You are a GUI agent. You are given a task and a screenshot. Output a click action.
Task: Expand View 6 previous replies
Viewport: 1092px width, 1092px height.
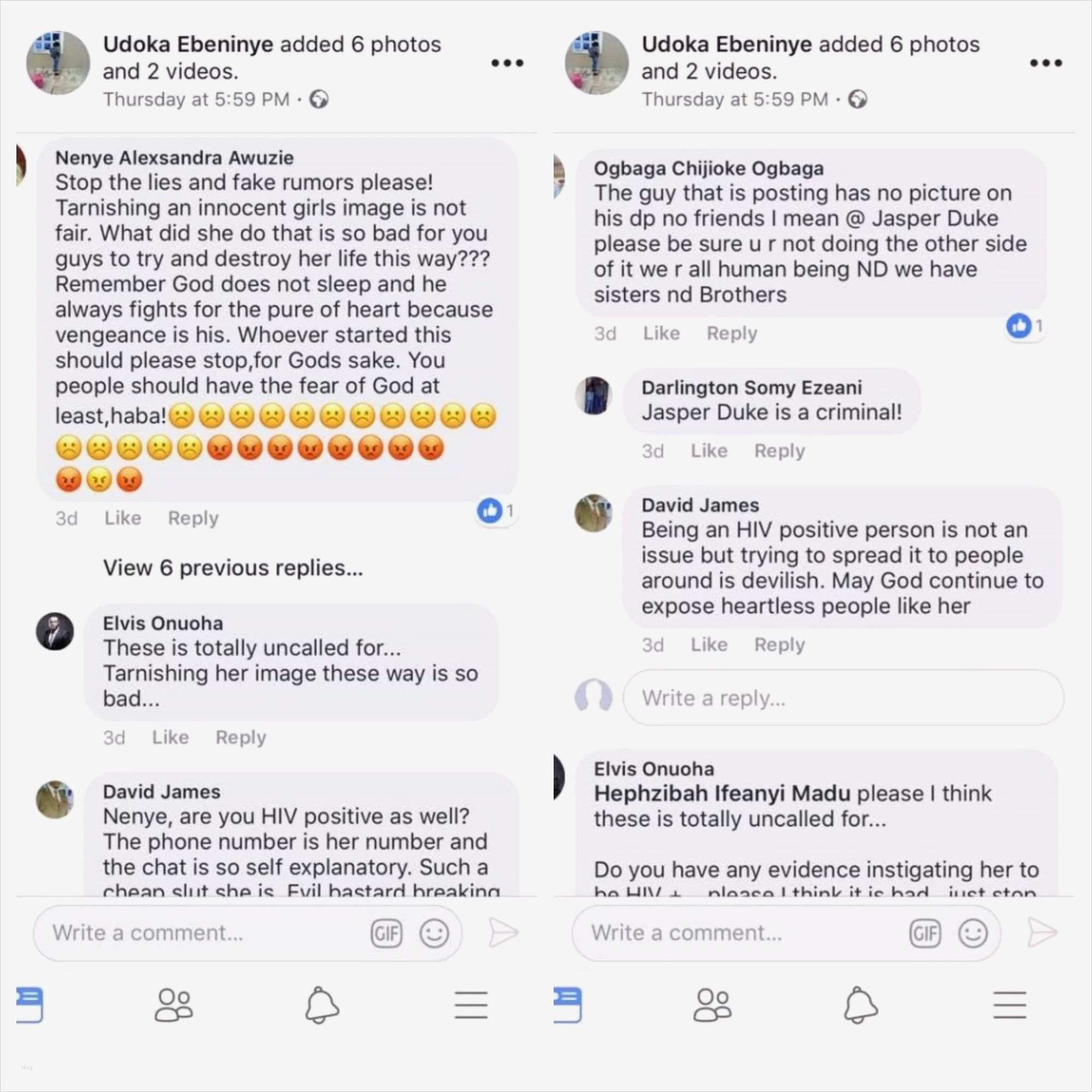pyautogui.click(x=233, y=567)
